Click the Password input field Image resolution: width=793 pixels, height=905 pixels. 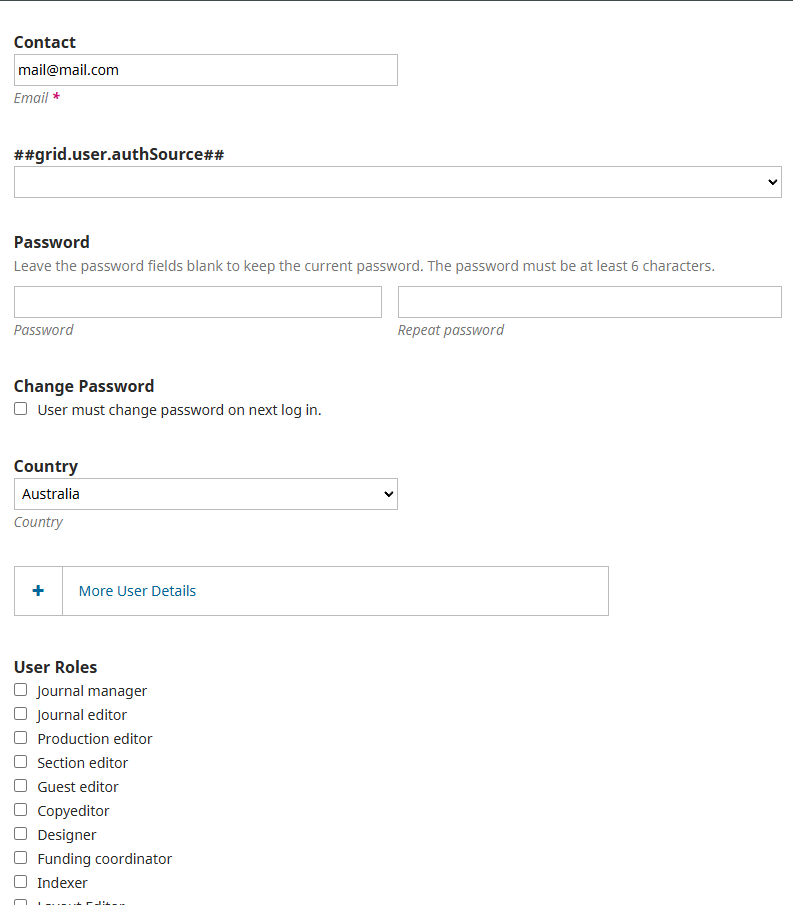point(198,302)
